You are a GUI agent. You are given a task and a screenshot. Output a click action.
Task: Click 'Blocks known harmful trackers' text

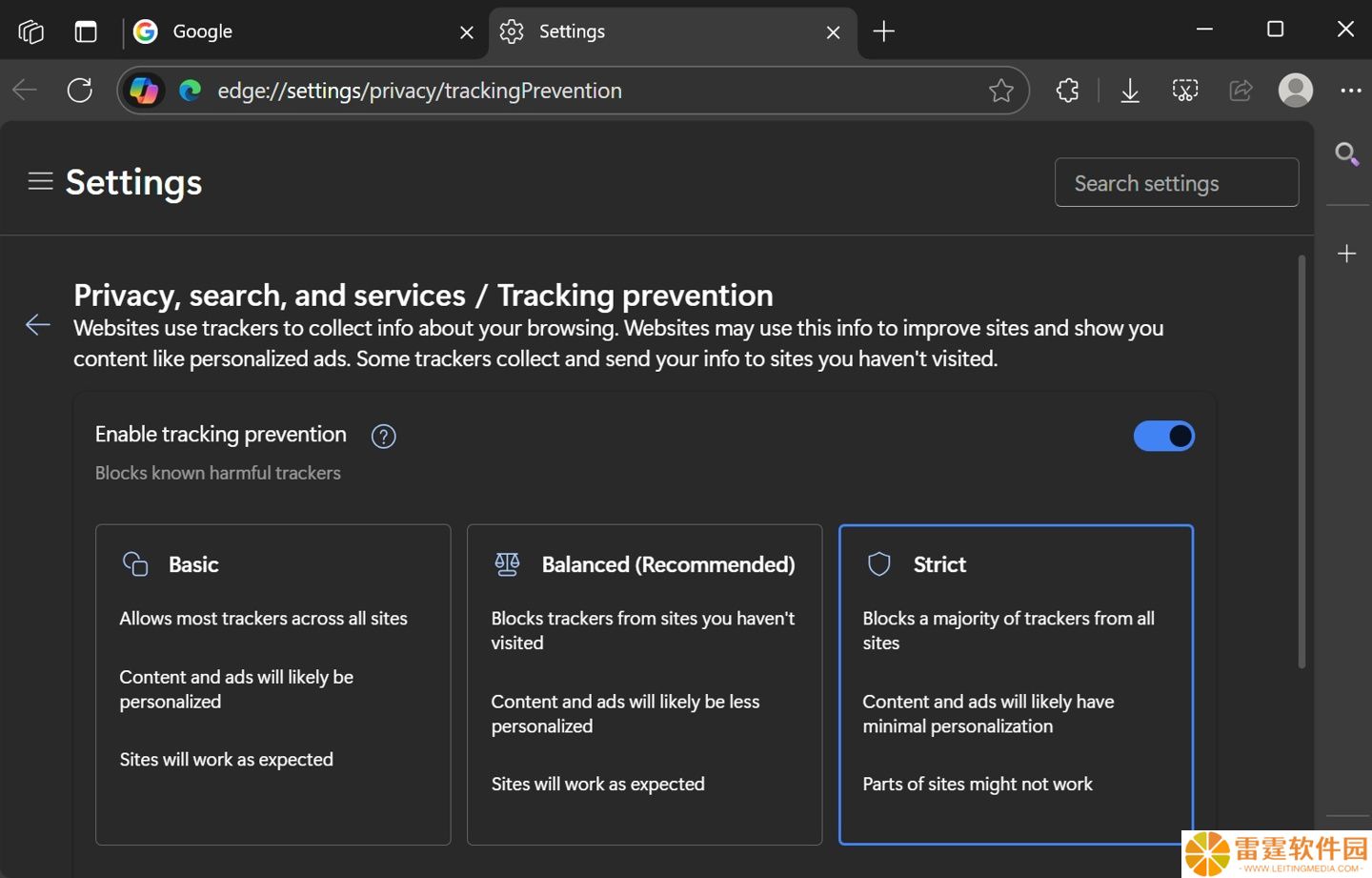(218, 473)
